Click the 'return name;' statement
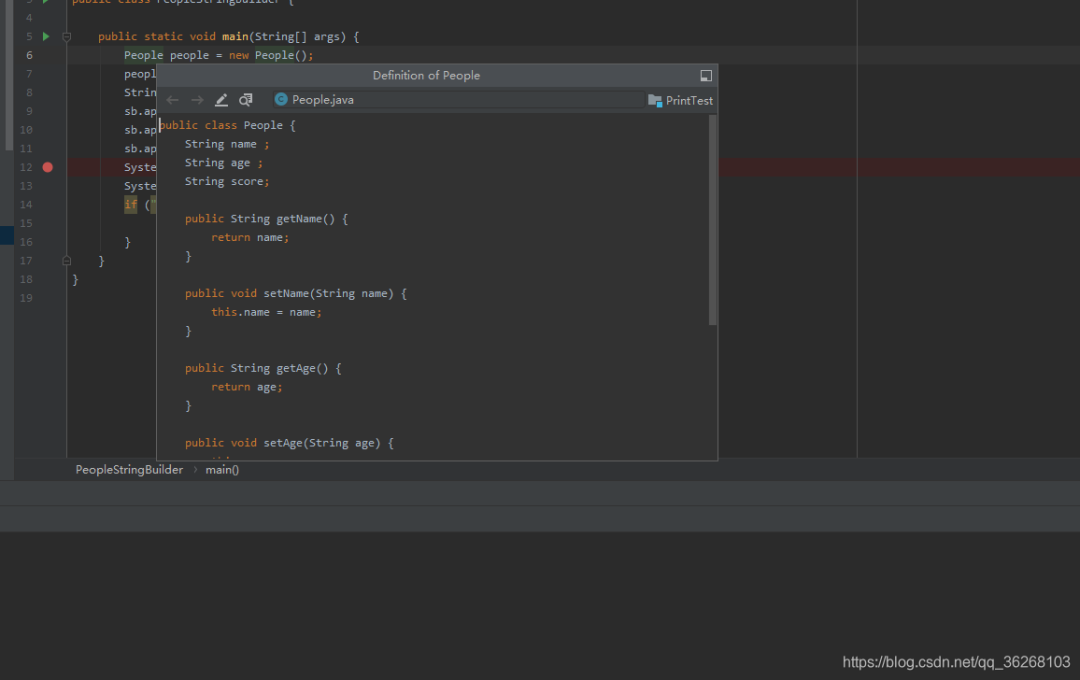This screenshot has width=1080, height=680. point(250,237)
